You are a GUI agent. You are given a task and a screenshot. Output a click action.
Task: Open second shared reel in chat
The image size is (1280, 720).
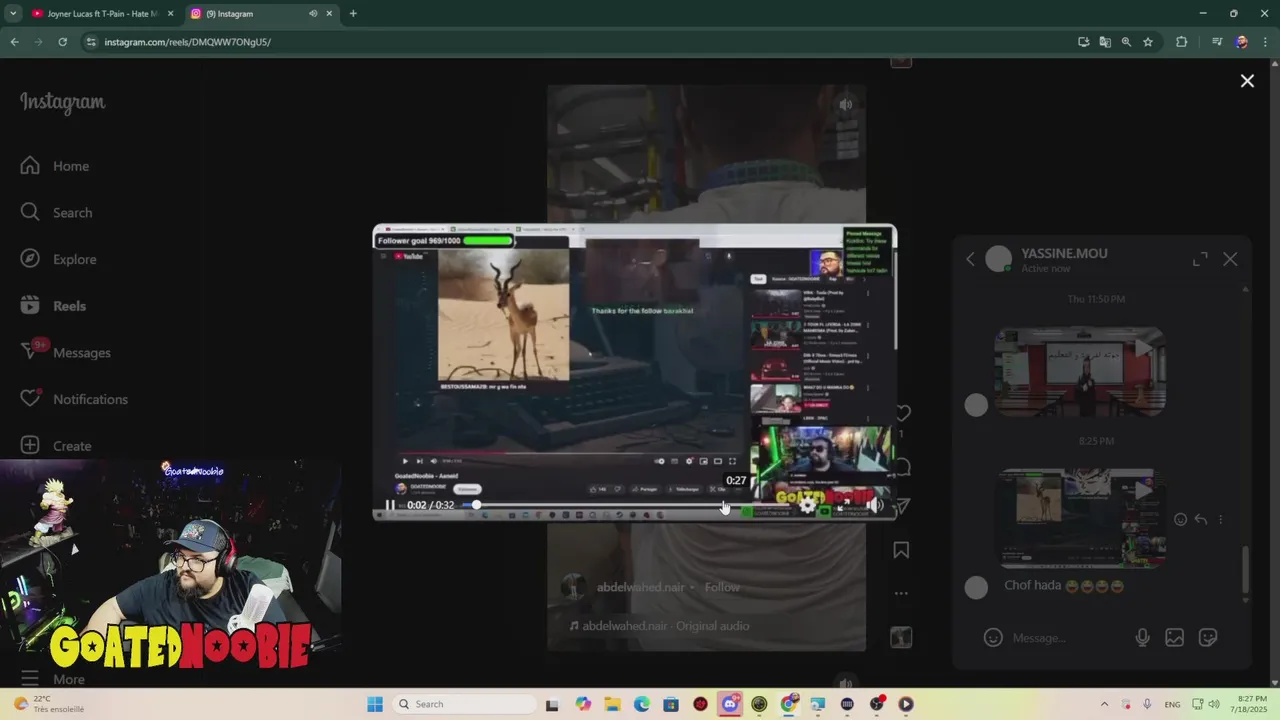click(1082, 518)
